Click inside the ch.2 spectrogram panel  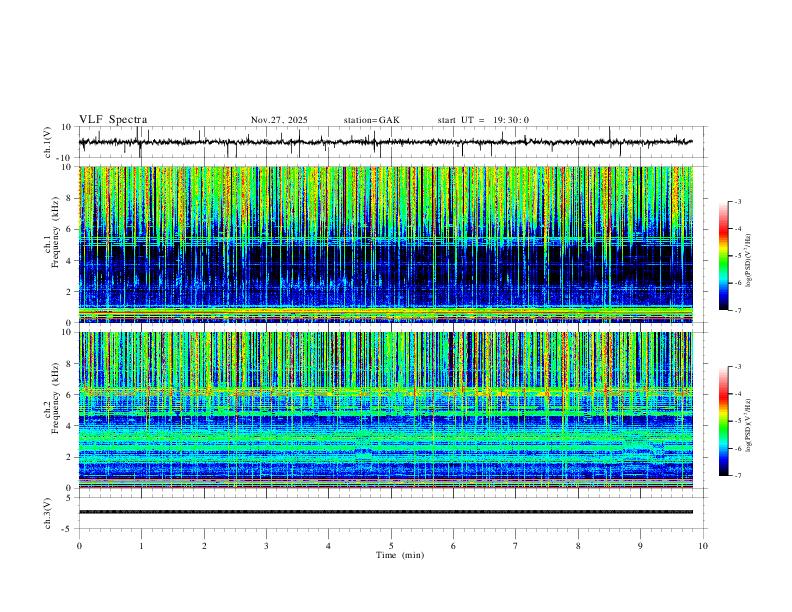tap(386, 410)
